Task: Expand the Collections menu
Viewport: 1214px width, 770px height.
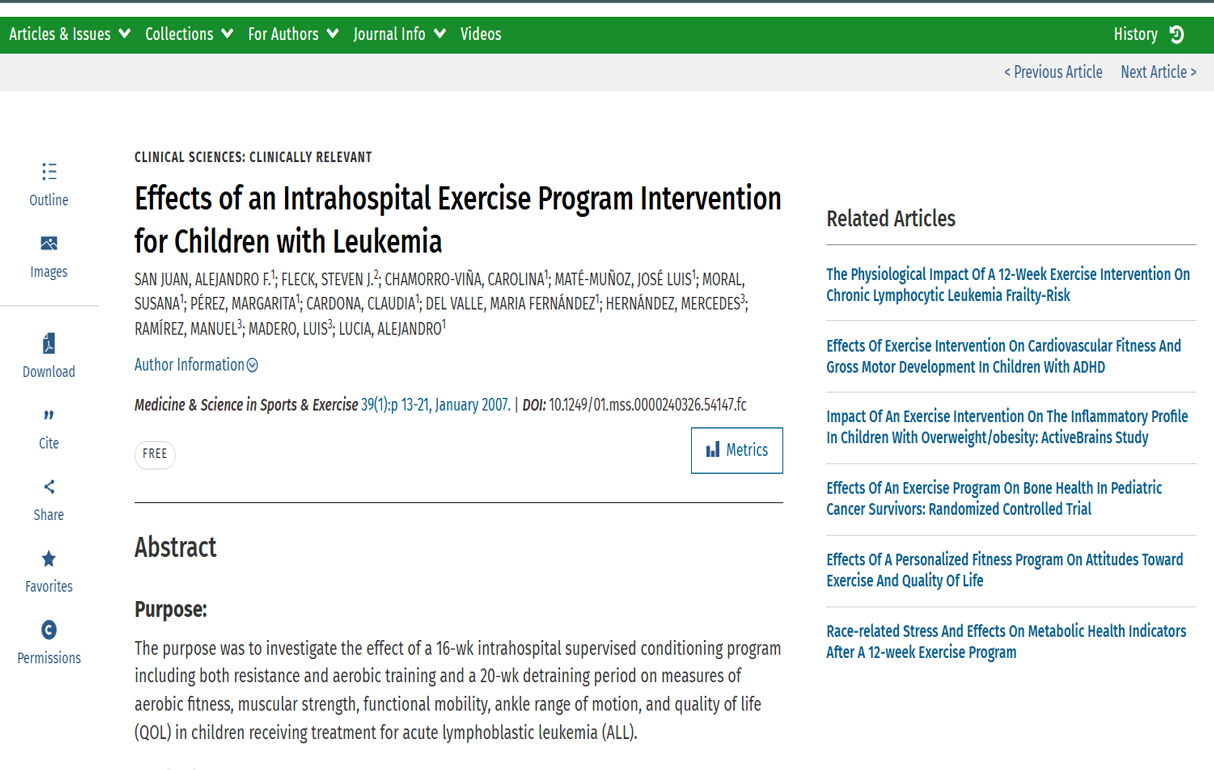Action: tap(189, 34)
